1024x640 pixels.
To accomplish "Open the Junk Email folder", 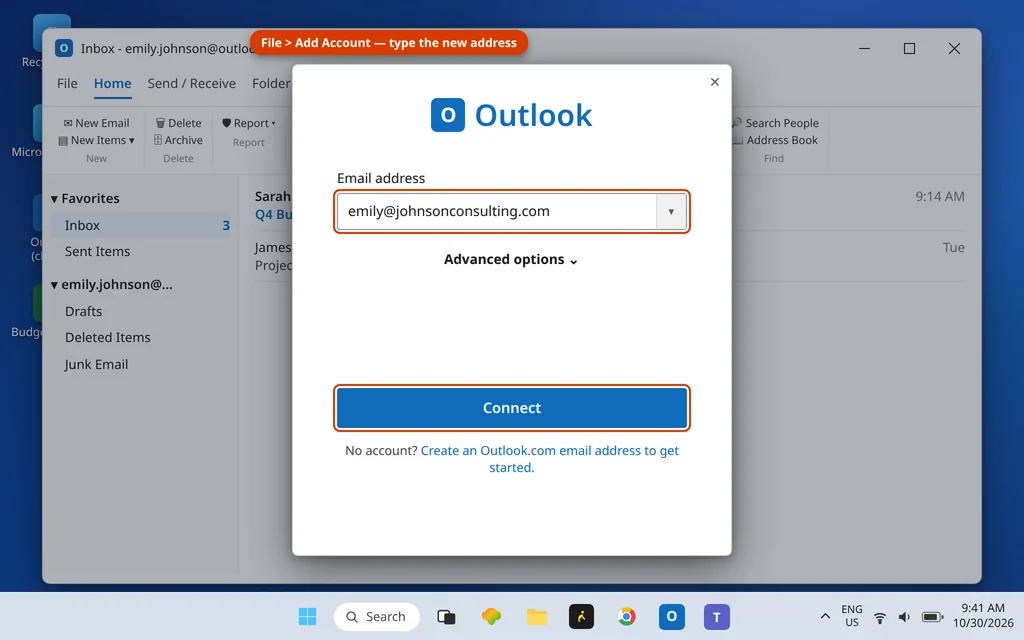I will point(96,364).
